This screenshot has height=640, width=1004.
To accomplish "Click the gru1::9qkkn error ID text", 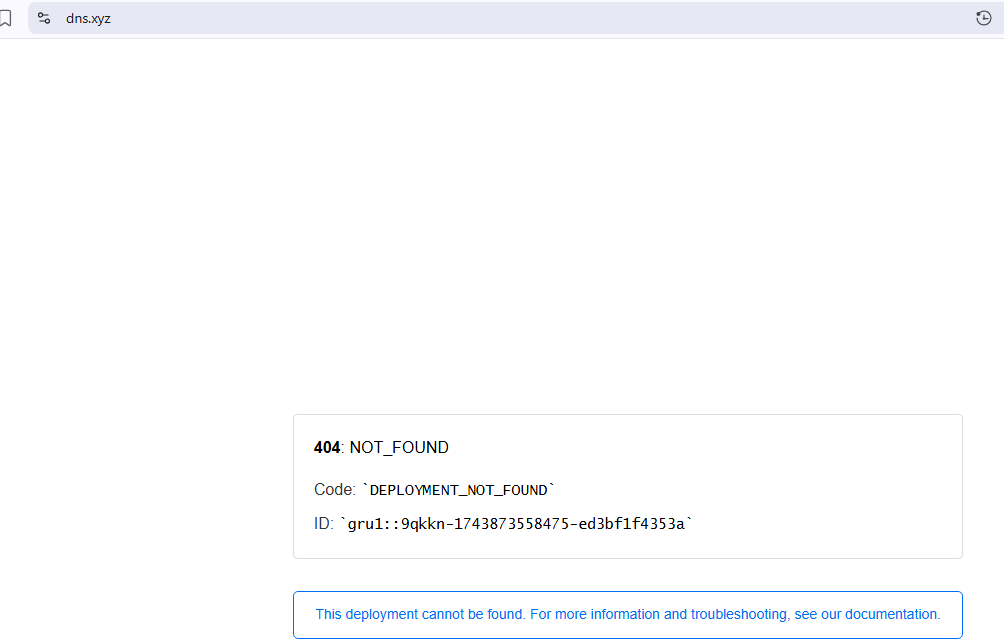I will tap(516, 524).
